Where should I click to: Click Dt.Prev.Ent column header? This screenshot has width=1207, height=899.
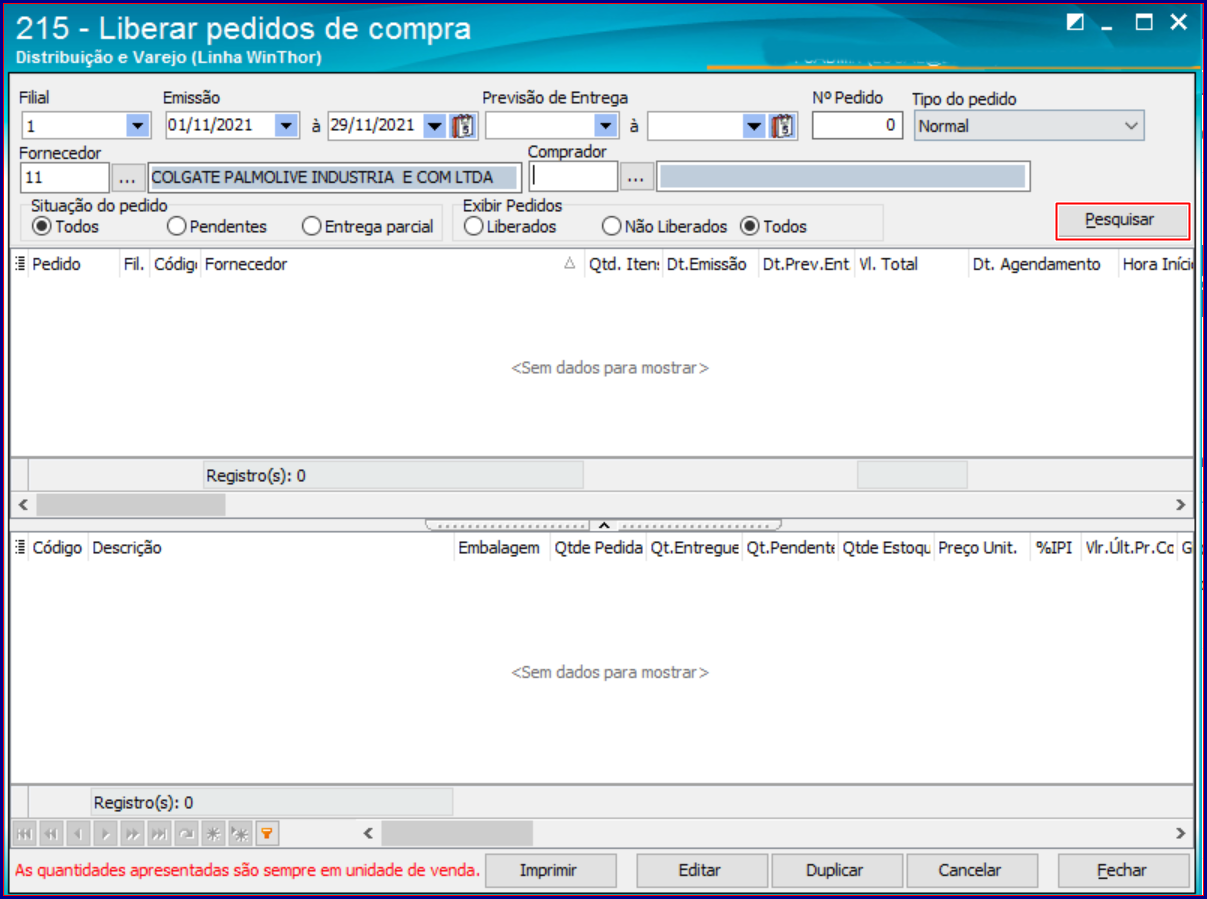806,264
